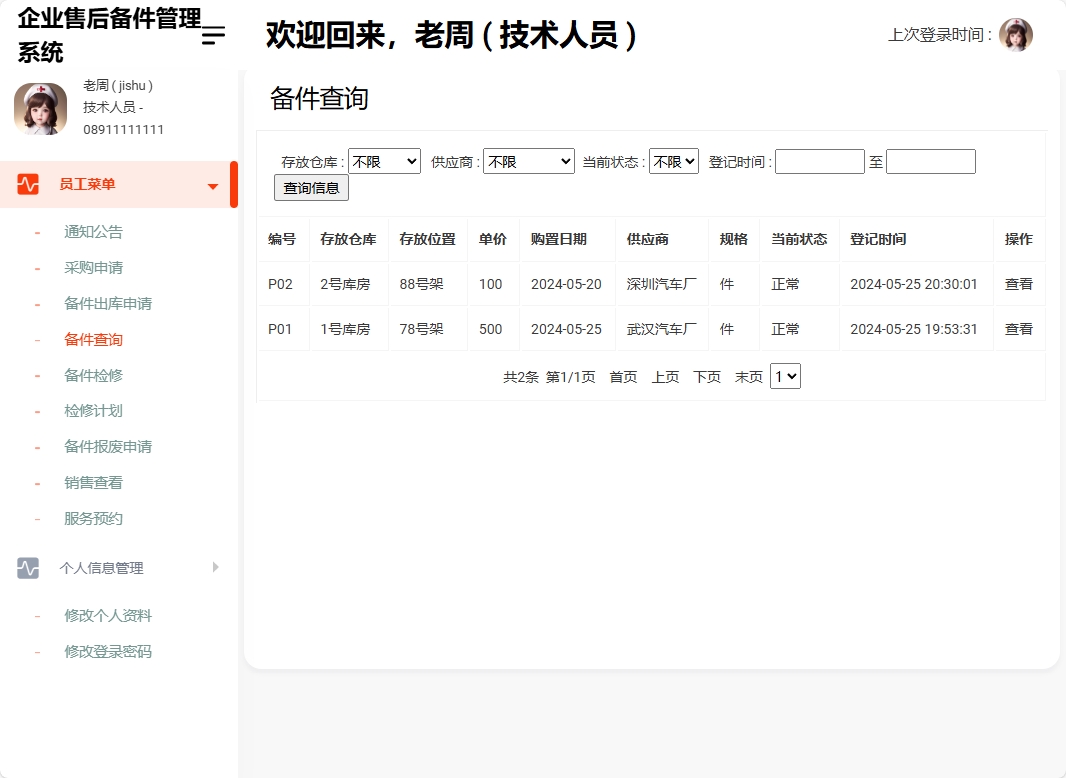
Task: Click the 下页 pagination link
Action: point(706,376)
